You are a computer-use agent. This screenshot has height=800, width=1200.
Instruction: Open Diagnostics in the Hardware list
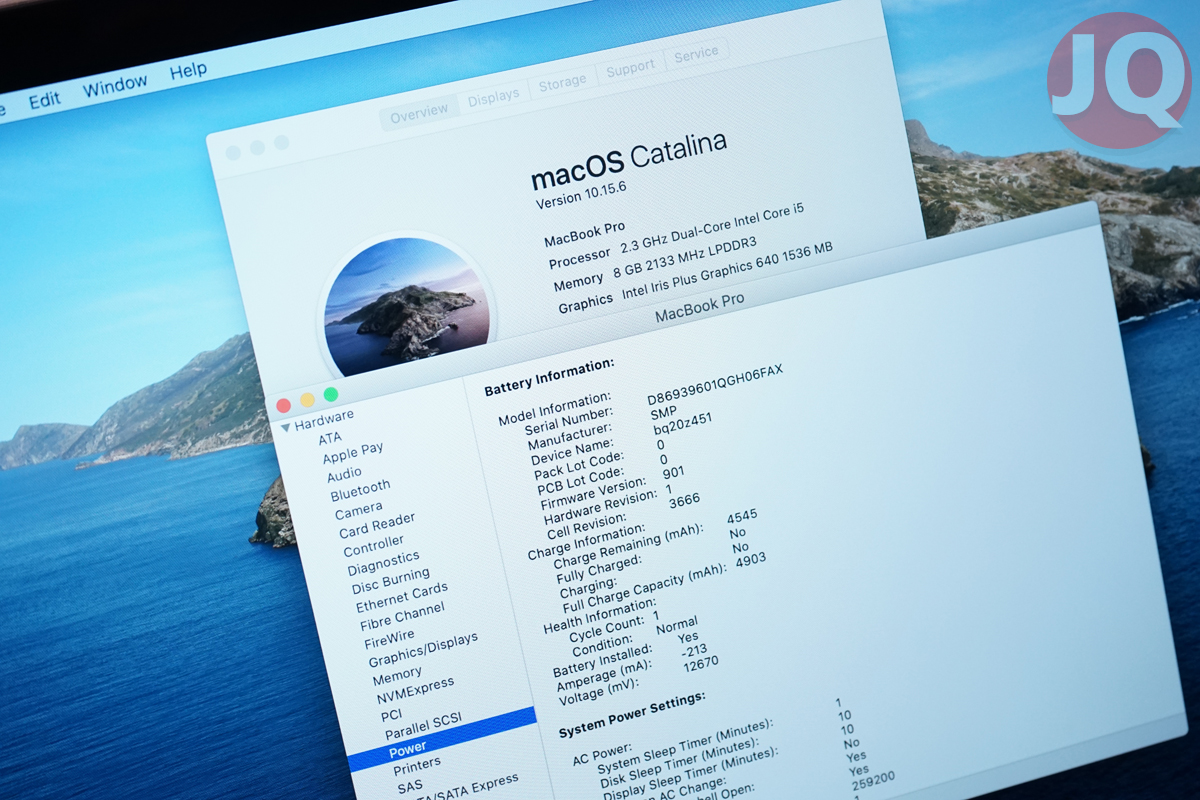(x=384, y=563)
